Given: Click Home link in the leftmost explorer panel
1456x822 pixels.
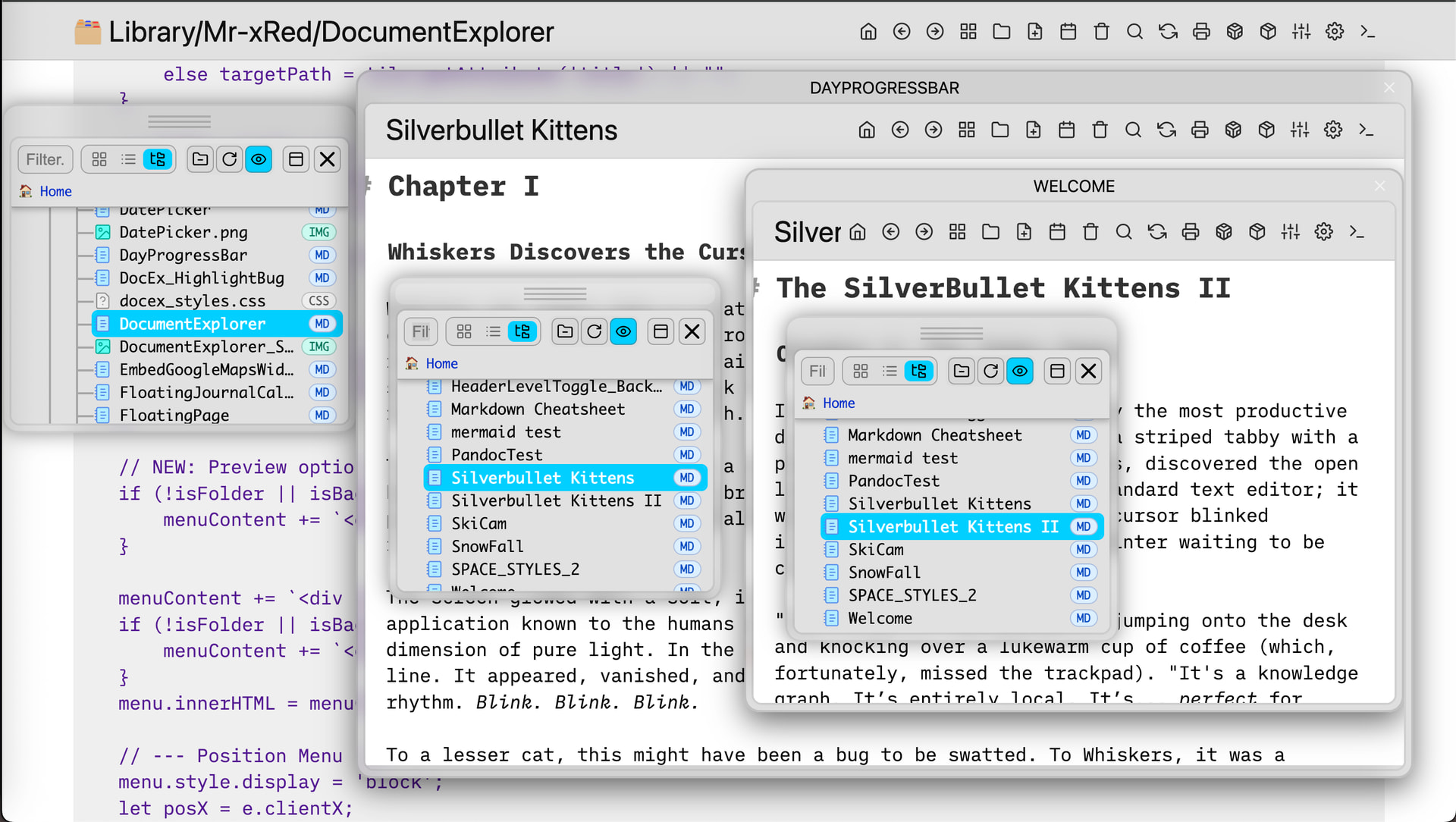Looking at the screenshot, I should [55, 191].
